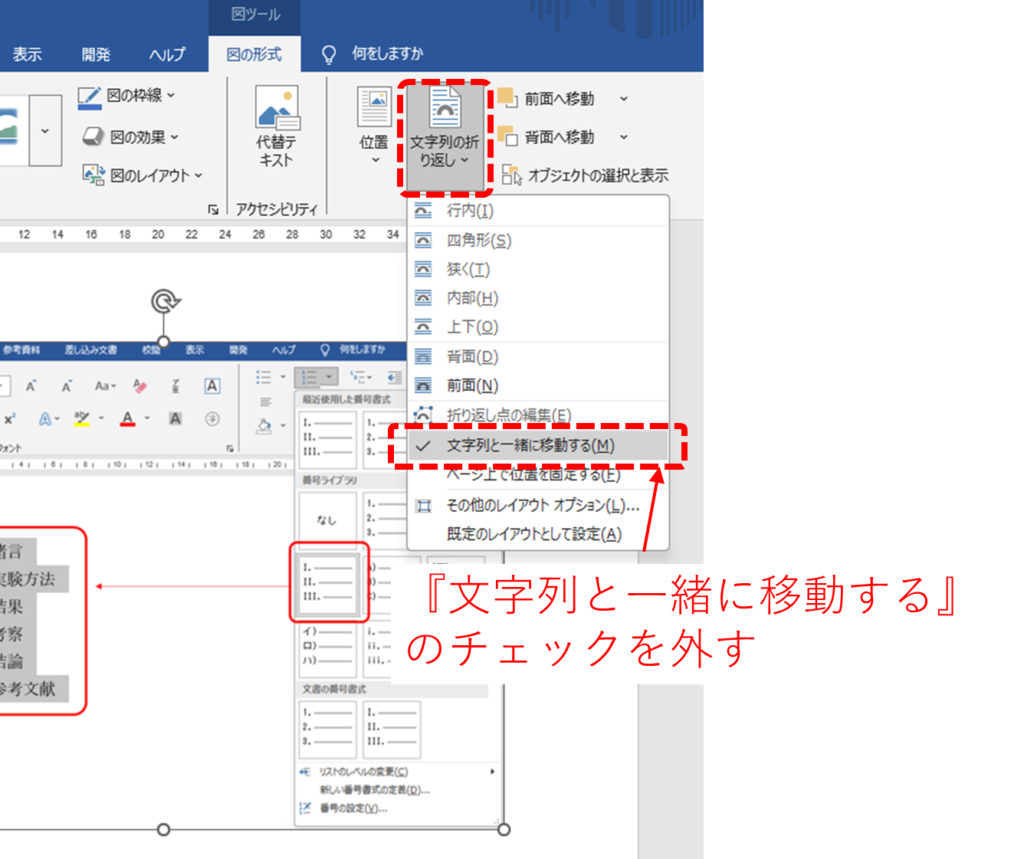Screen dimensions: 1024x859
Task: Open the 位置 (Position) picture tool
Action: pyautogui.click(x=374, y=107)
